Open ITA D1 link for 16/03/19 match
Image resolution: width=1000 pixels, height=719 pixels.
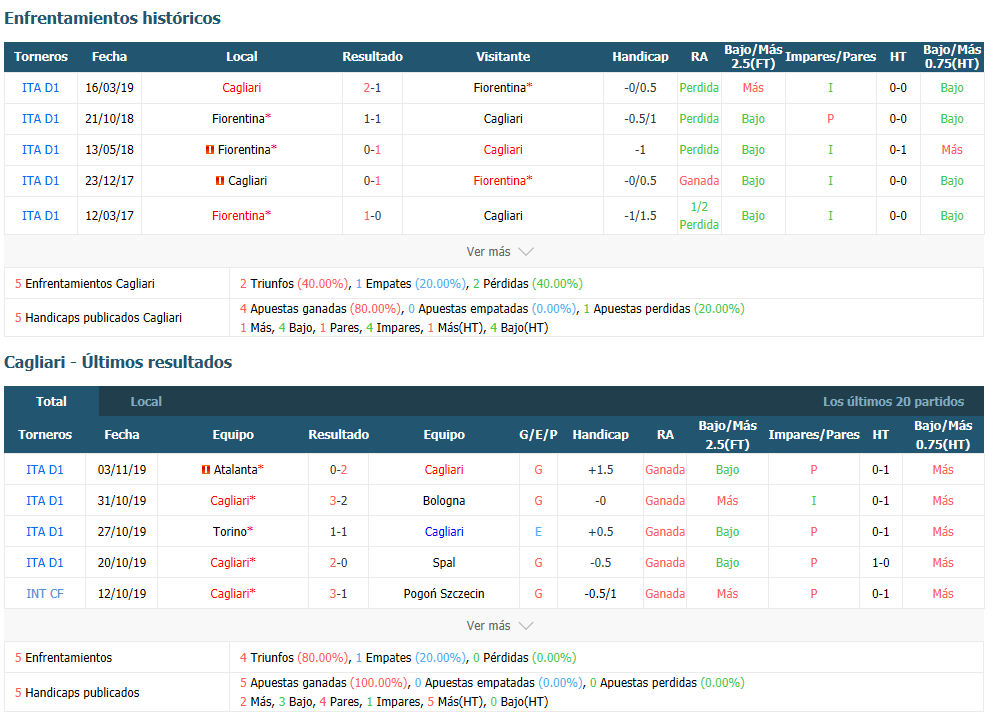[41, 87]
